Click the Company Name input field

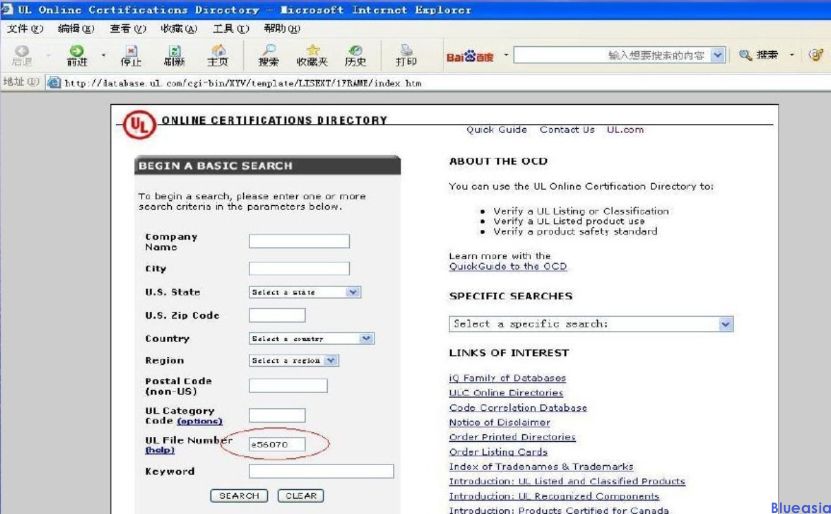click(x=299, y=241)
